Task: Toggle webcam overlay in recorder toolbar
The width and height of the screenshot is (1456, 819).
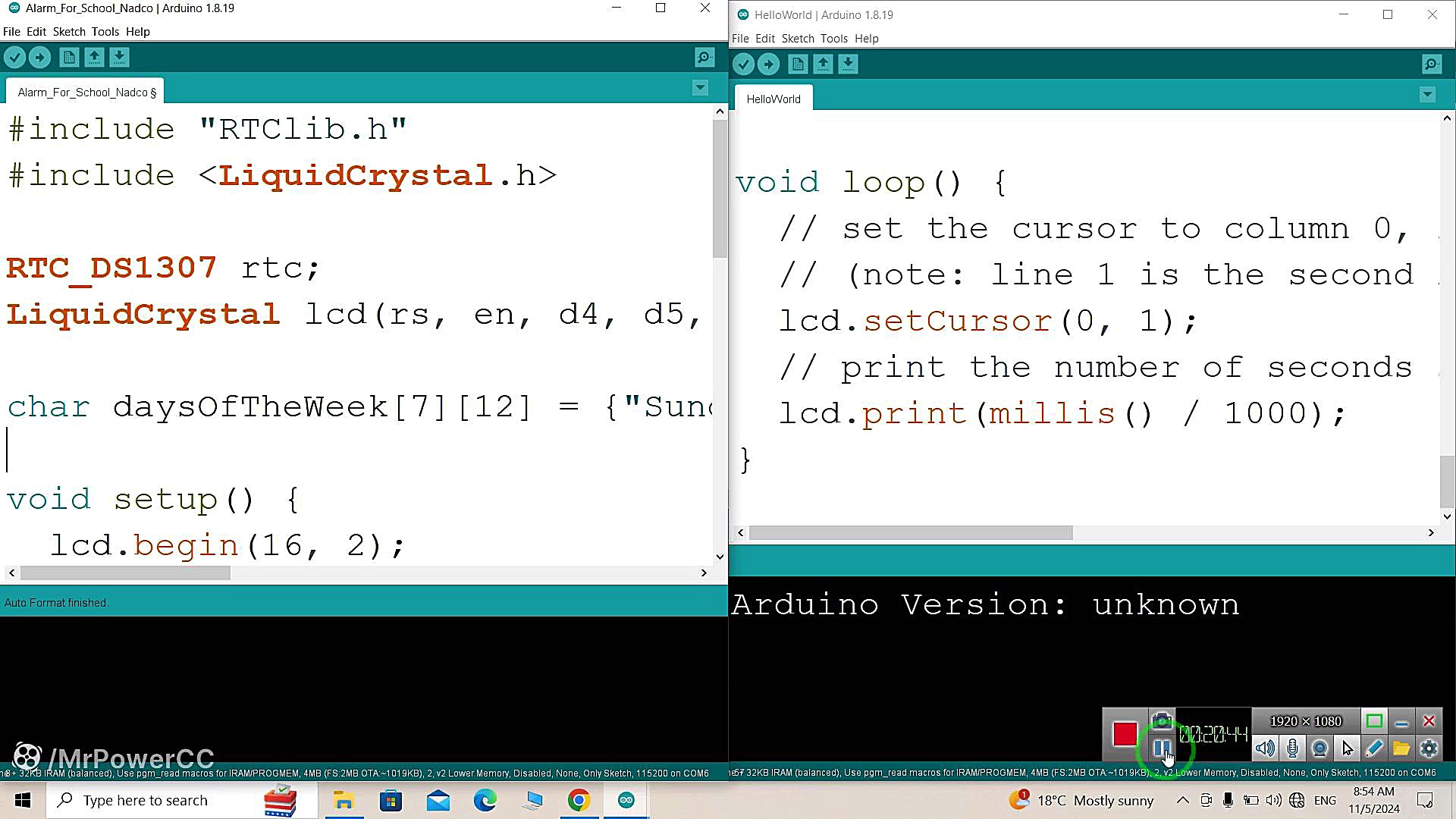Action: pyautogui.click(x=1319, y=748)
